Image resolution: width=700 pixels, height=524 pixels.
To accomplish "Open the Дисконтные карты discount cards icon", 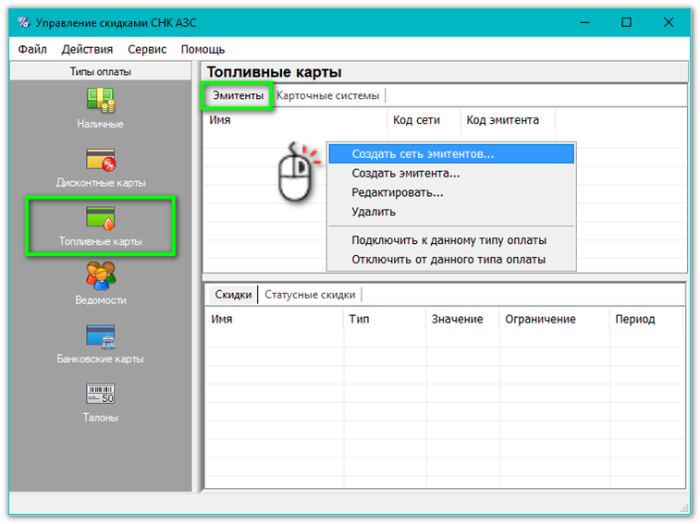I will tap(100, 160).
